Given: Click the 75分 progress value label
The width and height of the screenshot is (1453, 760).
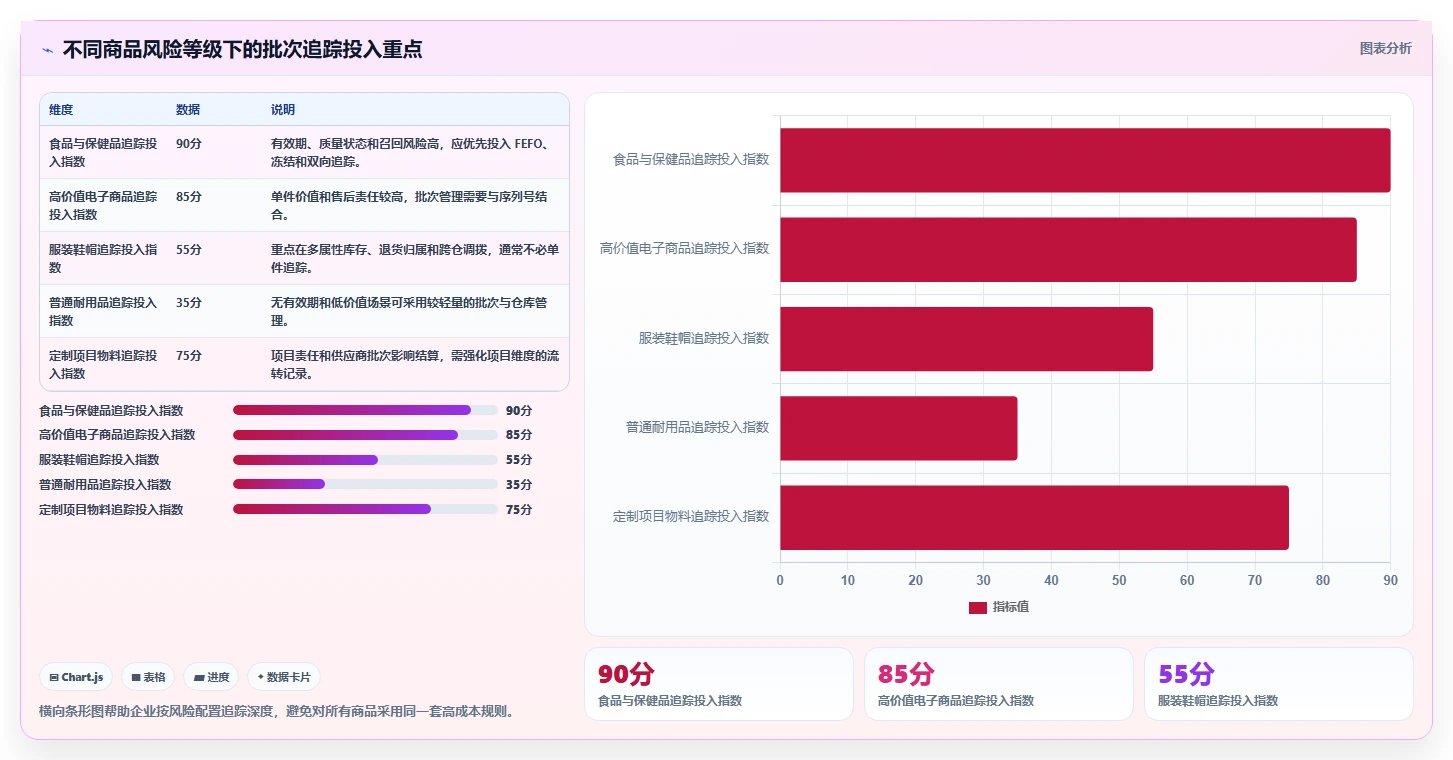Looking at the screenshot, I should pyautogui.click(x=519, y=510).
